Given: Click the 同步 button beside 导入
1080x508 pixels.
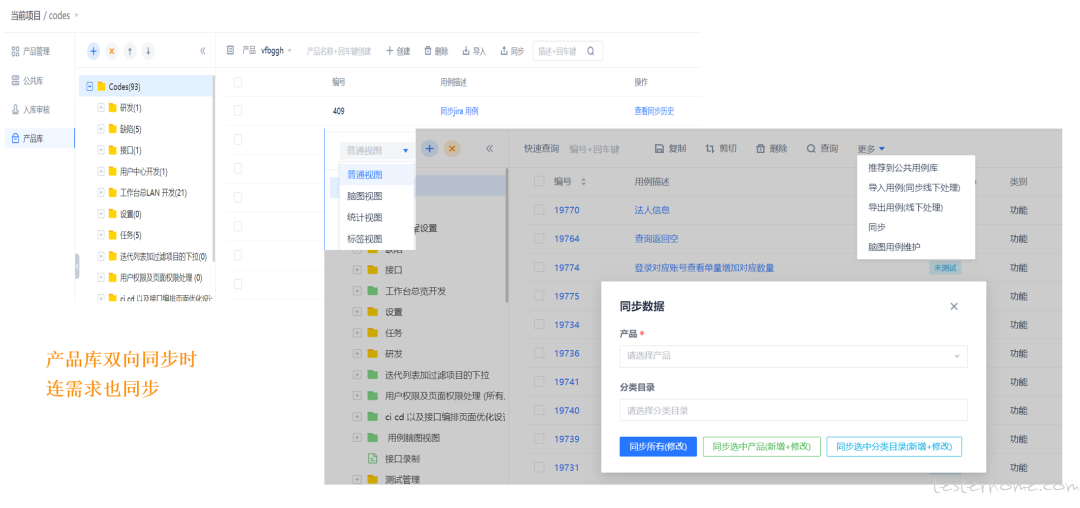Looking at the screenshot, I should (x=512, y=51).
